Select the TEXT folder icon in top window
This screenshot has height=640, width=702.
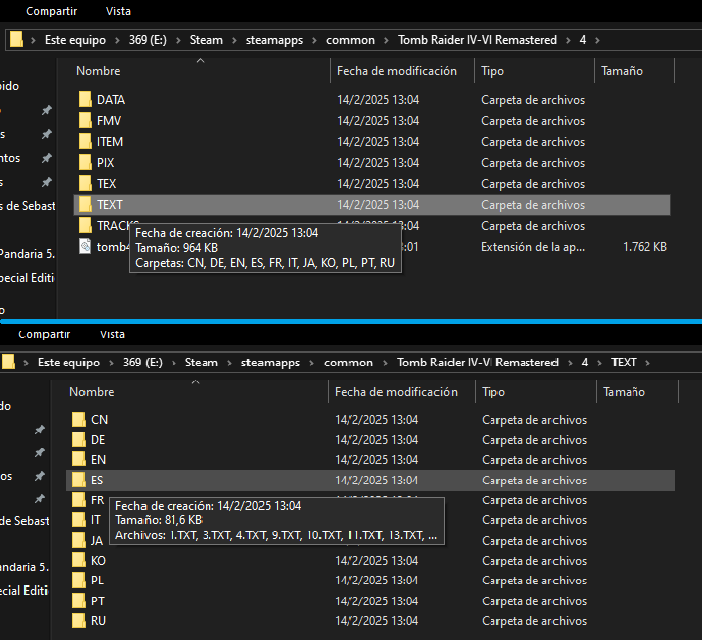(85, 205)
